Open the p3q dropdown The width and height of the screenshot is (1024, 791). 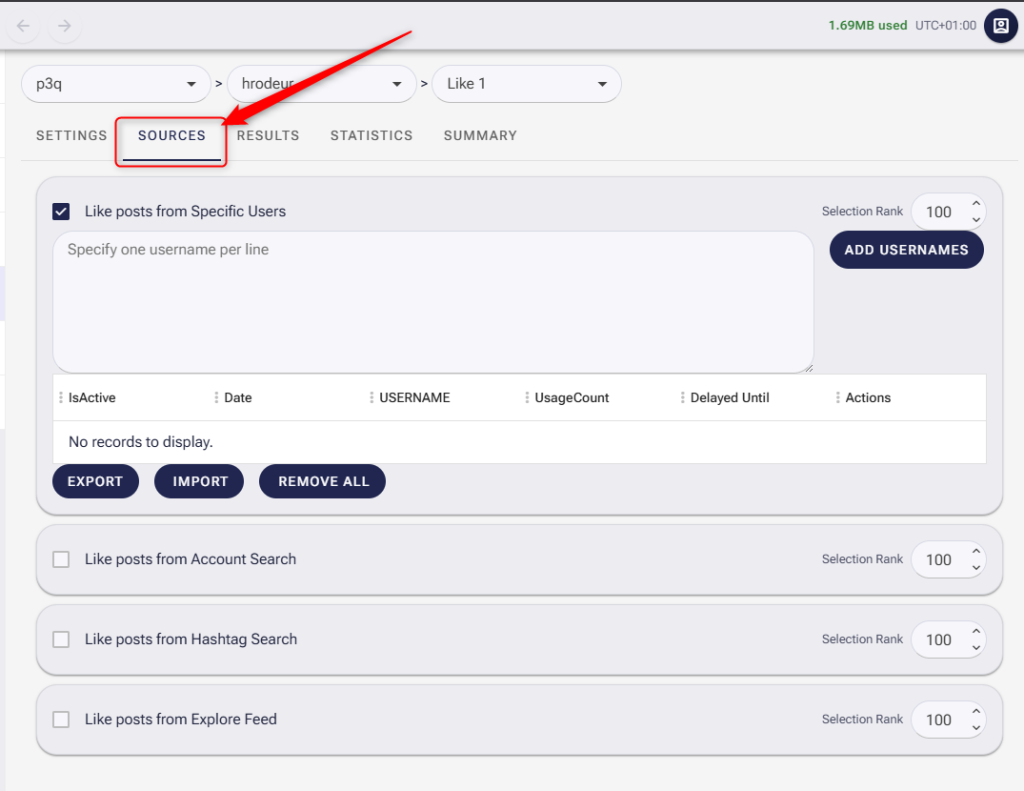click(191, 84)
